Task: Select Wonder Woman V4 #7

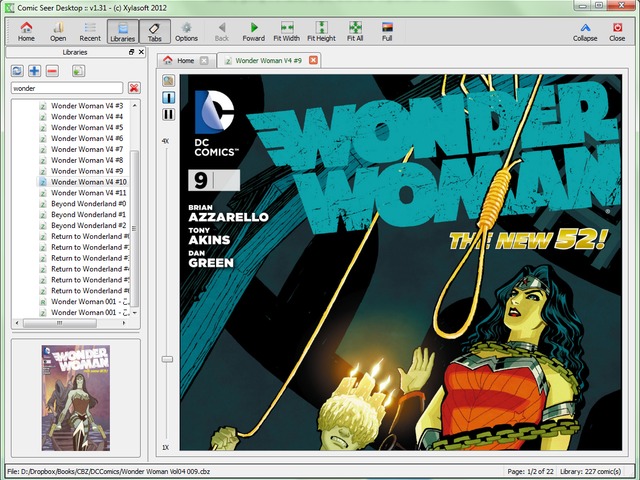Action: pyautogui.click(x=87, y=149)
